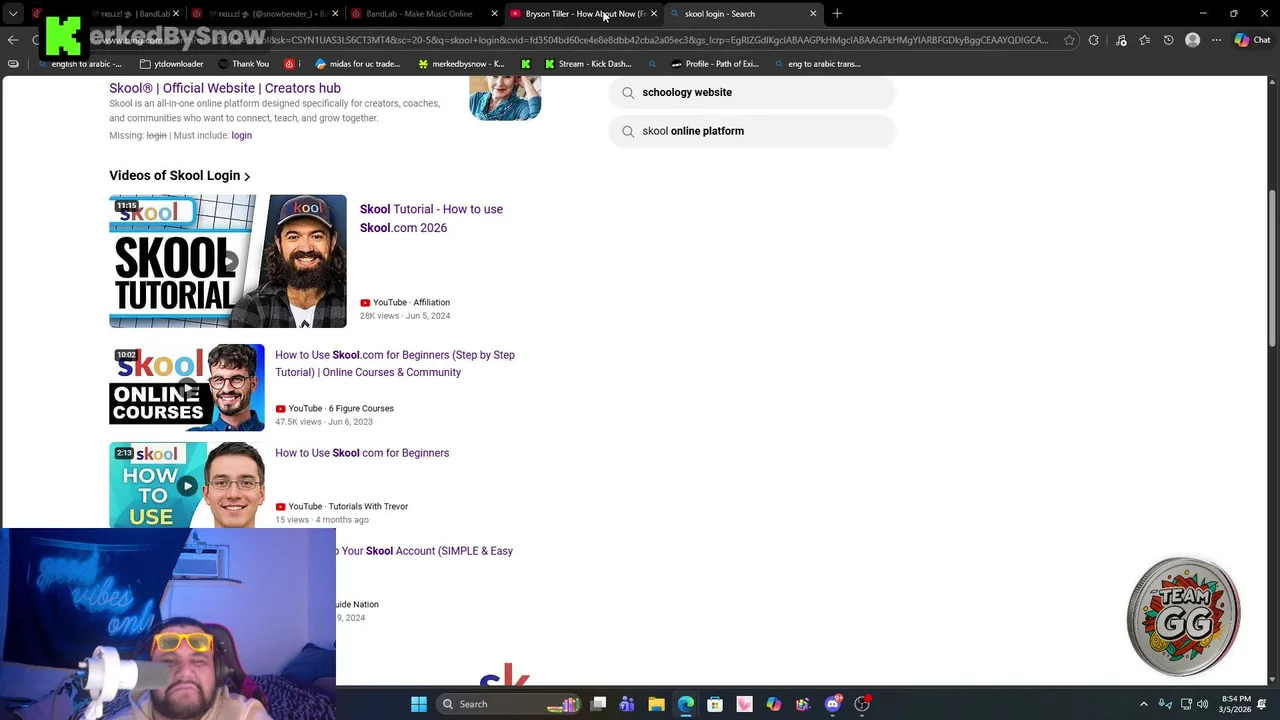
Task: Open Microsoft Edge taskbar icon
Action: pos(686,704)
